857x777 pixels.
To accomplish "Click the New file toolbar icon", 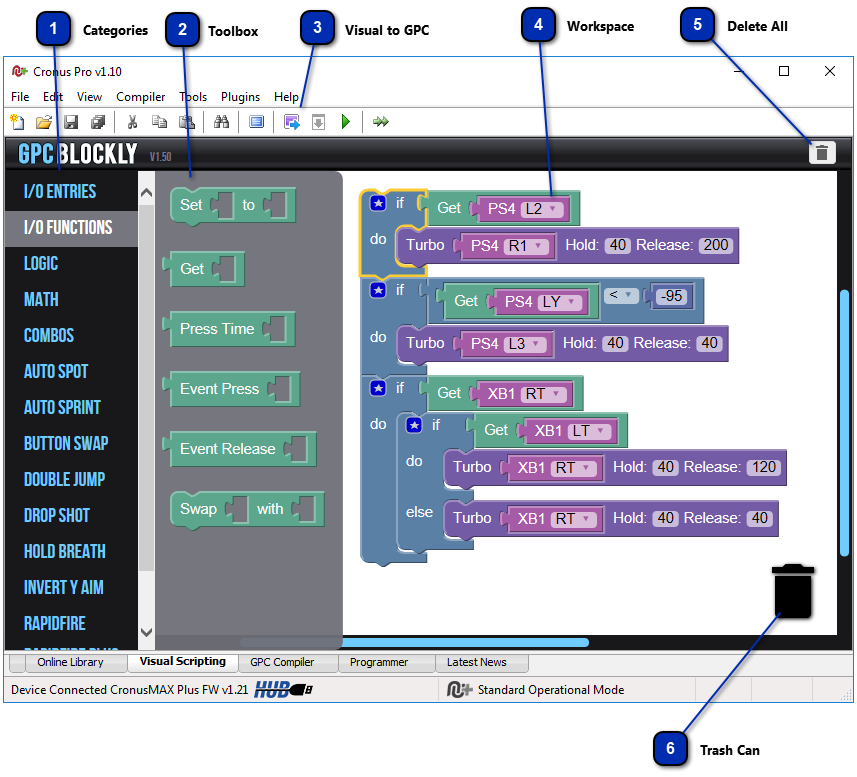I will (17, 122).
